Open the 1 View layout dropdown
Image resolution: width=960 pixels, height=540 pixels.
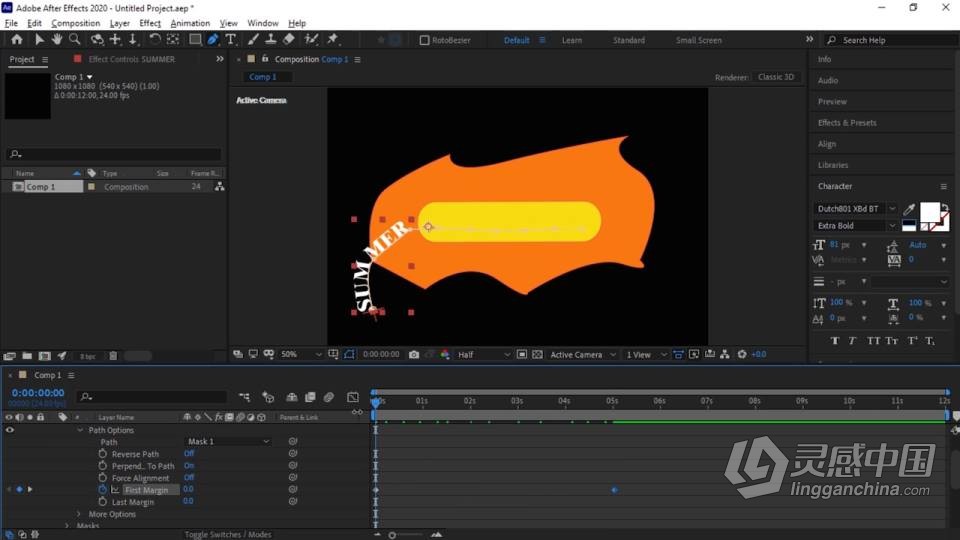645,354
